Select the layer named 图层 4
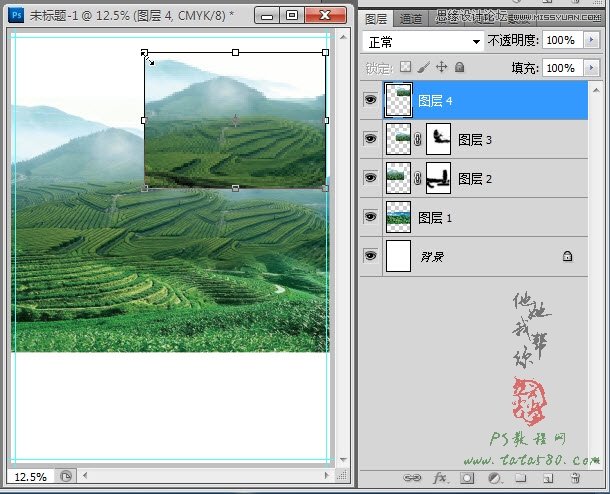This screenshot has width=610, height=494. 435,101
